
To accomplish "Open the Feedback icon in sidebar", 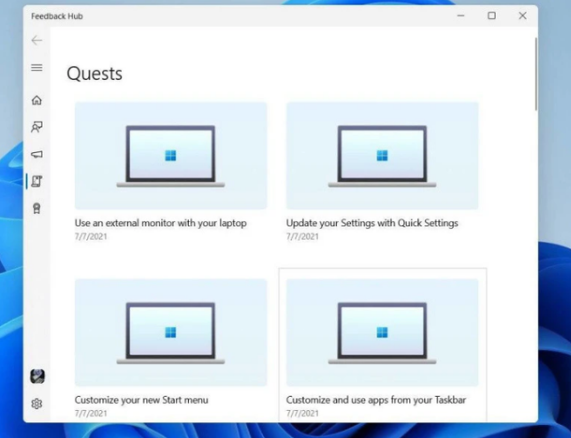I will click(37, 127).
